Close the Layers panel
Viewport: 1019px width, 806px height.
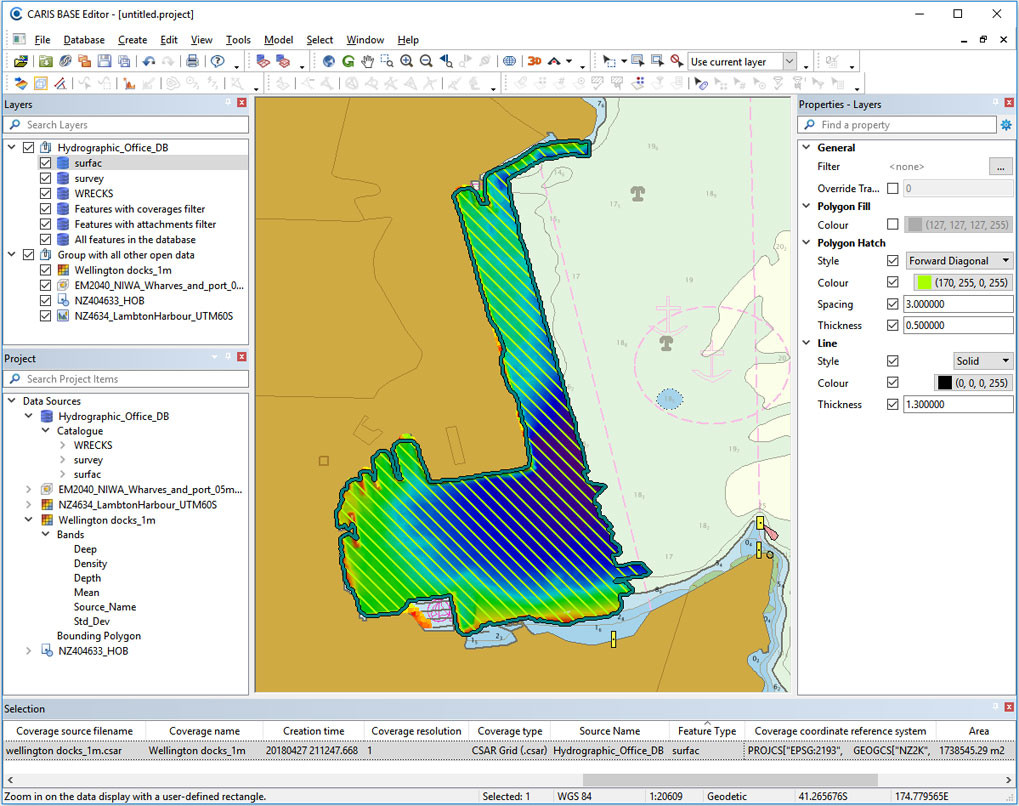tap(242, 103)
